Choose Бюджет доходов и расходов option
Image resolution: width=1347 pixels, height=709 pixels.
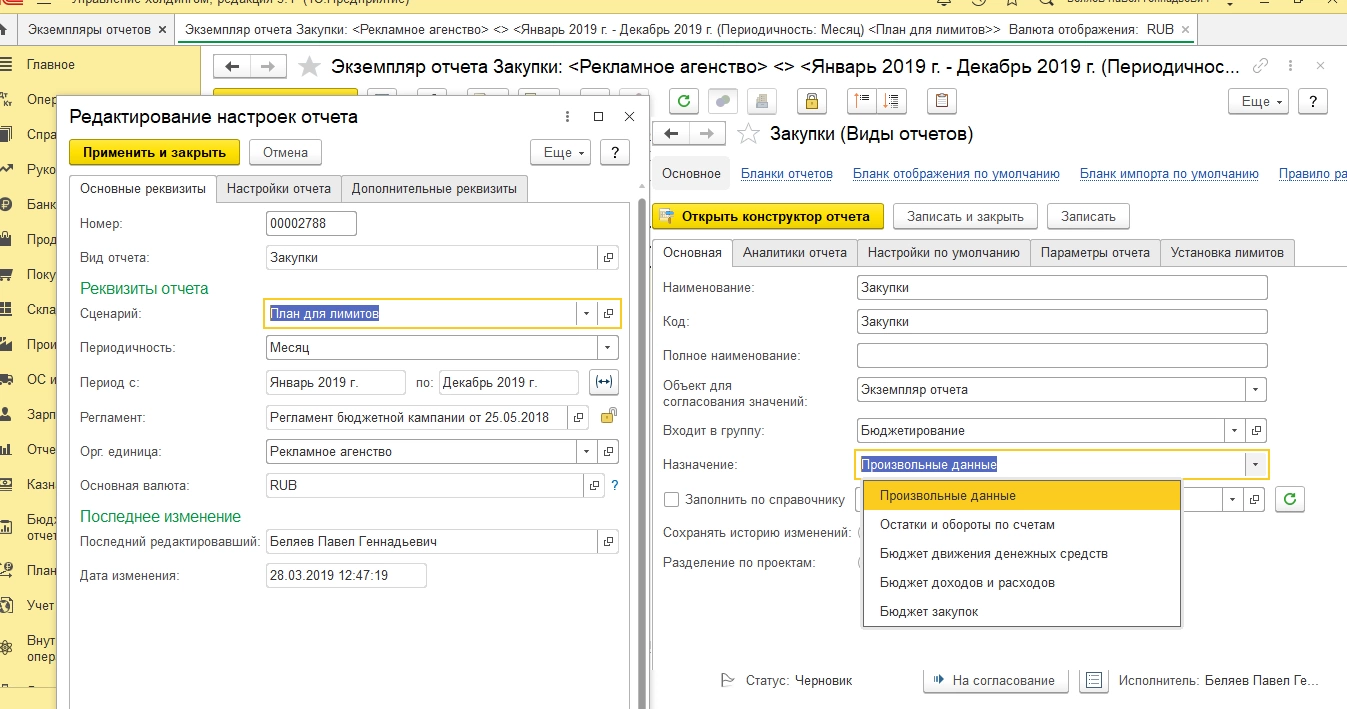pos(967,582)
